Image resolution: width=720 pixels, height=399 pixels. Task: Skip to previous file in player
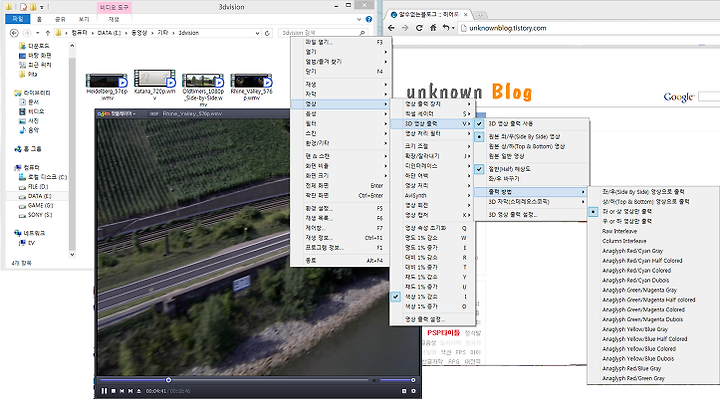click(122, 391)
